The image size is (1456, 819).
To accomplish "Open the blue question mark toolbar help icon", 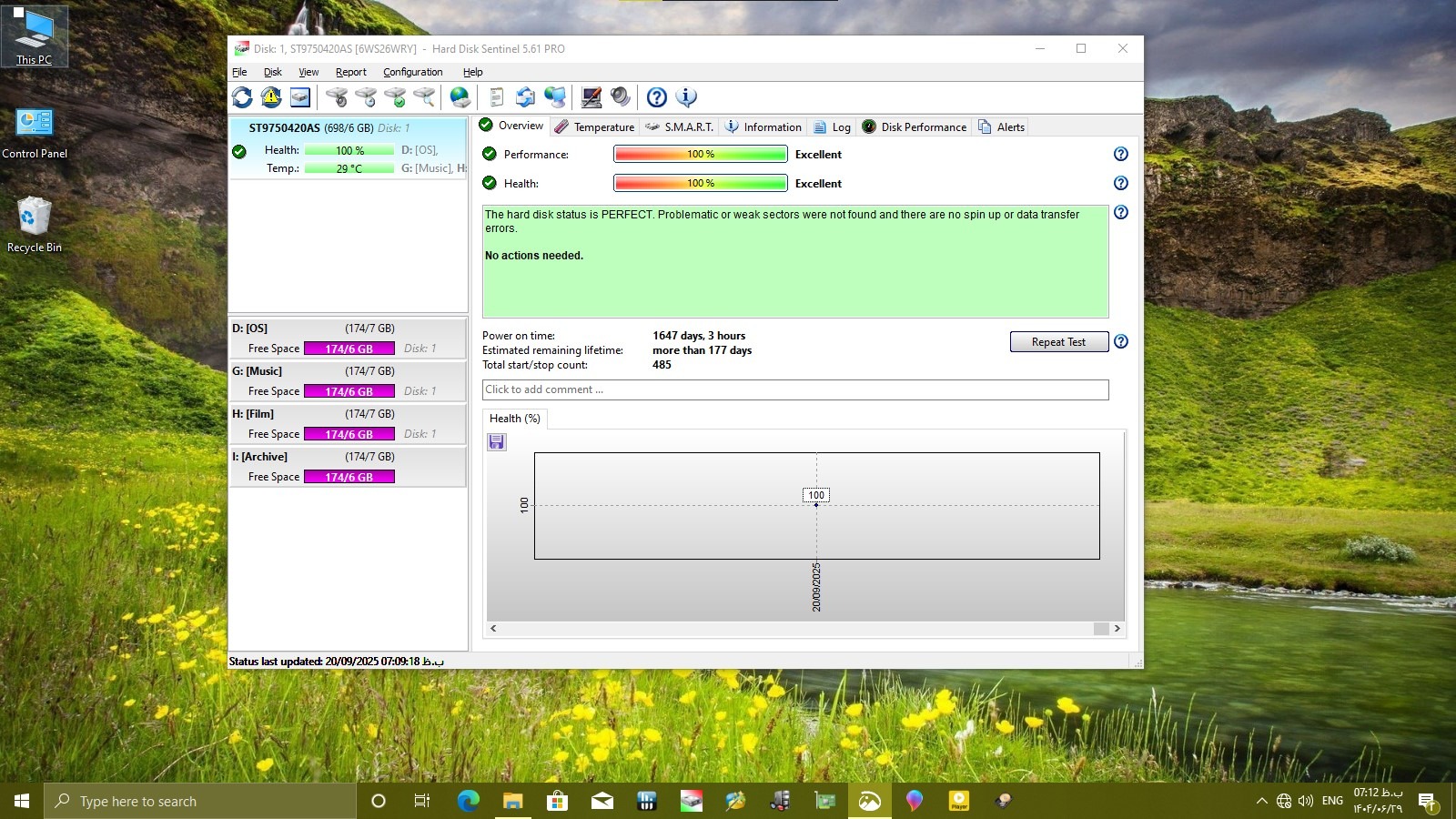I will click(x=656, y=97).
